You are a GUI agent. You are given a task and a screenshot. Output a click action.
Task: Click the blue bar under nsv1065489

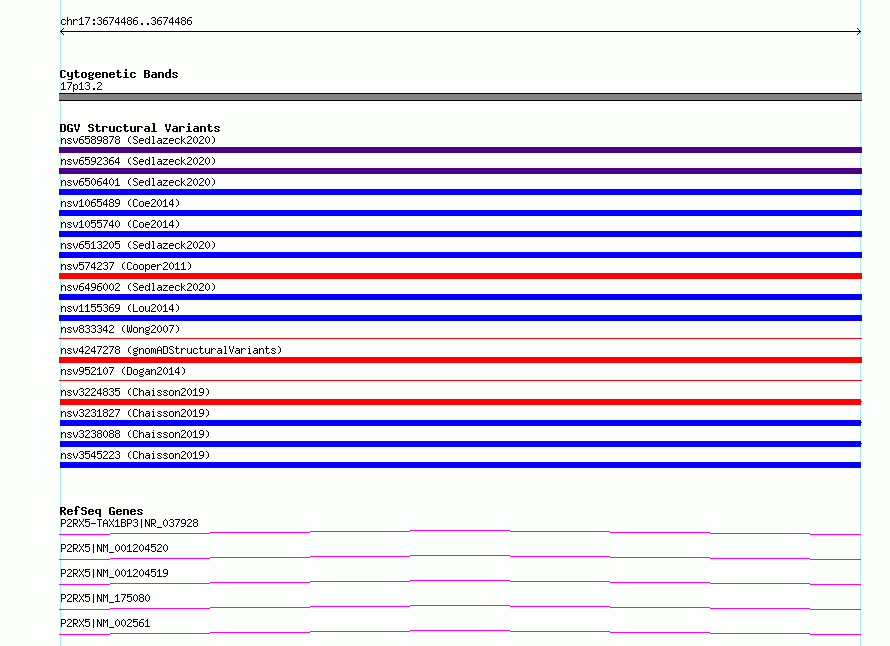point(460,213)
